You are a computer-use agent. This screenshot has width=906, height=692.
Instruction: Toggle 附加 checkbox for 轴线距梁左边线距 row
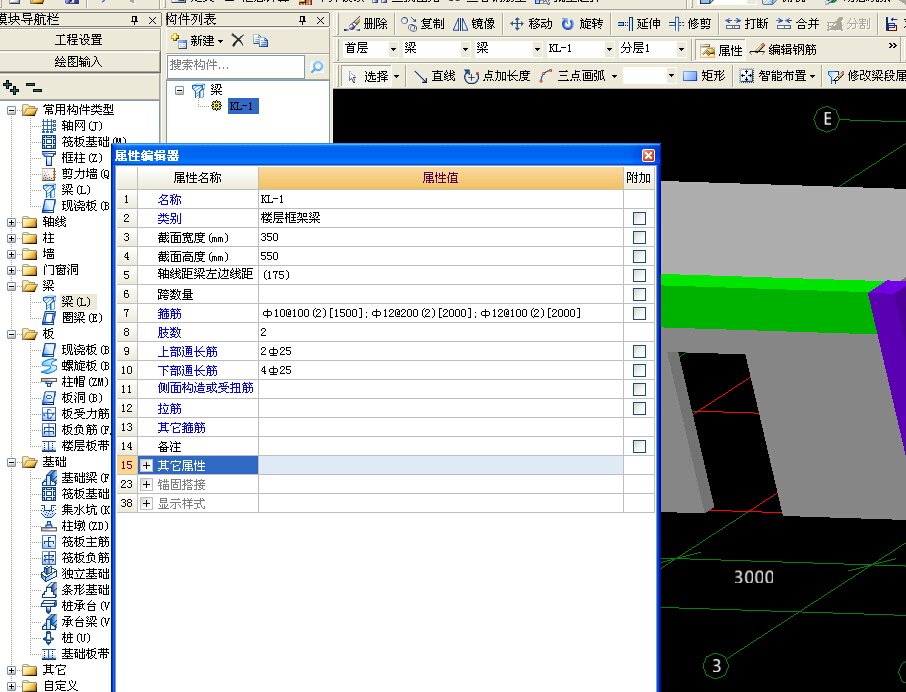pyautogui.click(x=639, y=276)
